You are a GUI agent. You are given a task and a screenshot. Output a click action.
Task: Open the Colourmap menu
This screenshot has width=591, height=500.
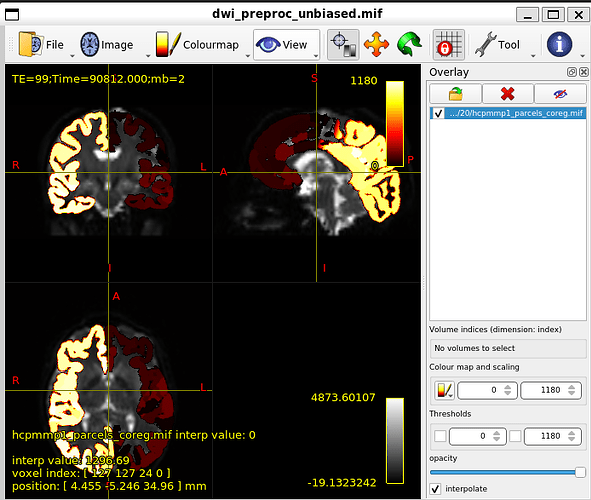pos(198,45)
